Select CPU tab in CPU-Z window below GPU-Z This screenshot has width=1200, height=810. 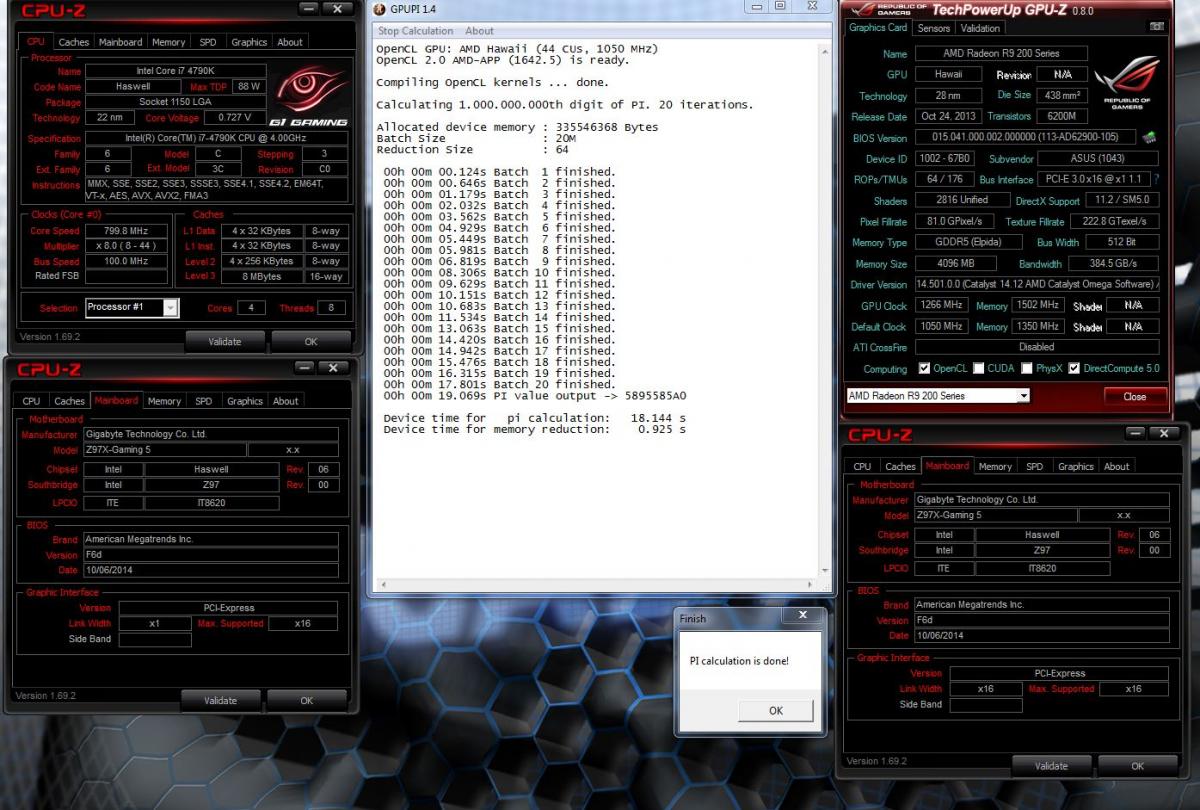point(862,466)
